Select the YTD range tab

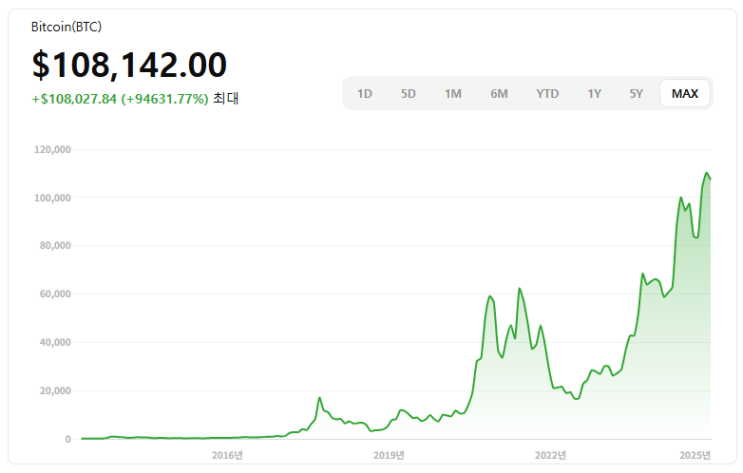coord(547,93)
